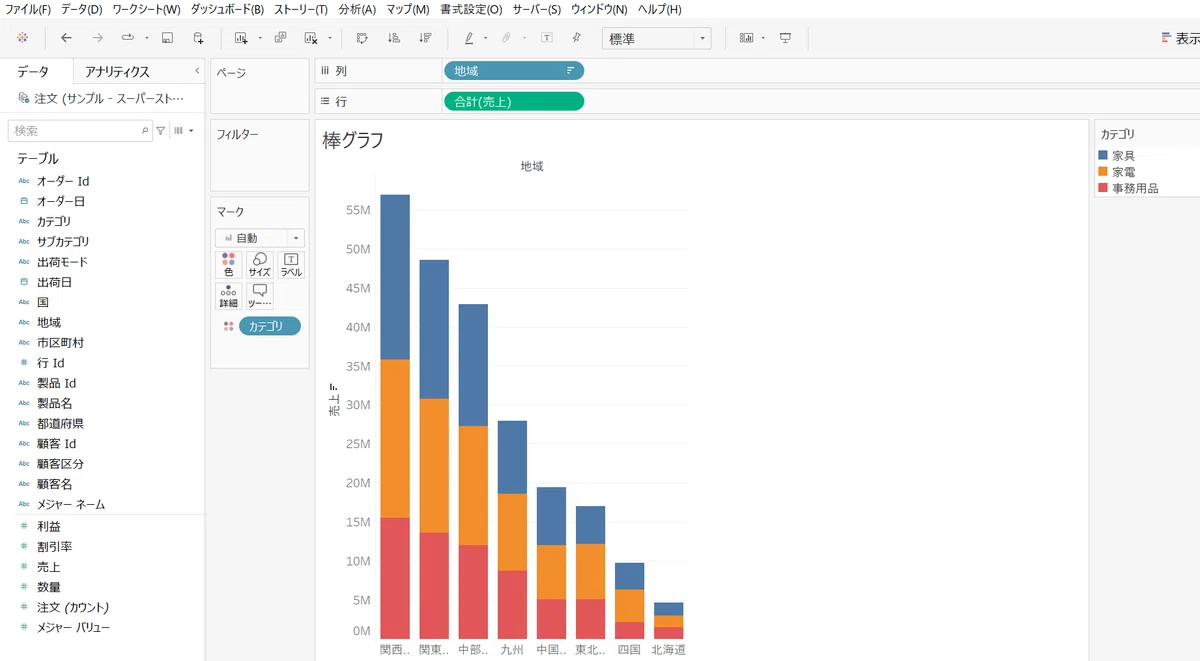
Task: Open dropdown arrow next to clear sheet icon
Action: tap(330, 38)
